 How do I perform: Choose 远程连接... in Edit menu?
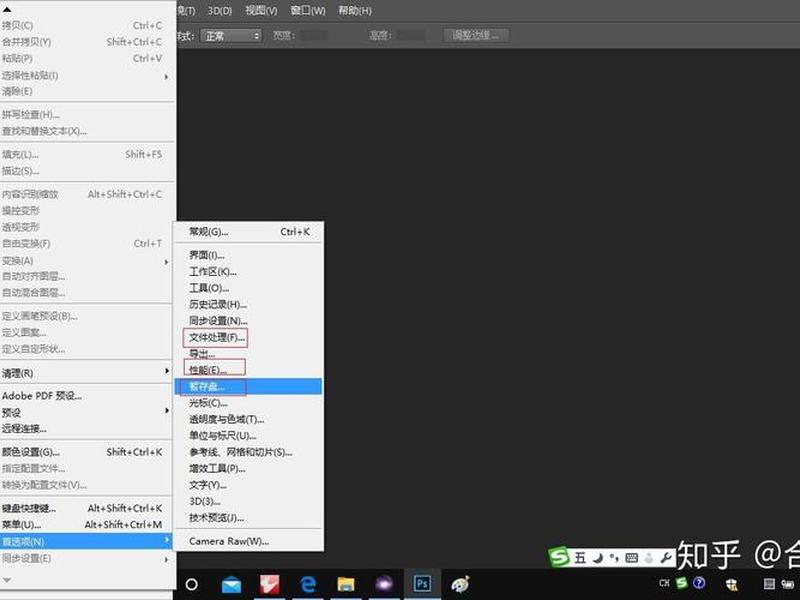(x=85, y=429)
